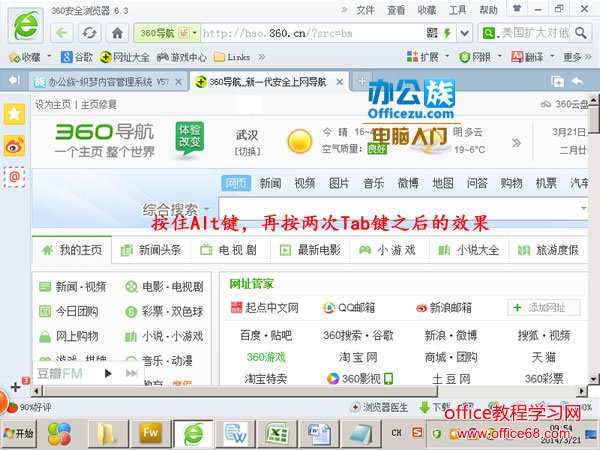600x450 pixels.
Task: Open 360云盘 link
Action: tap(564, 104)
